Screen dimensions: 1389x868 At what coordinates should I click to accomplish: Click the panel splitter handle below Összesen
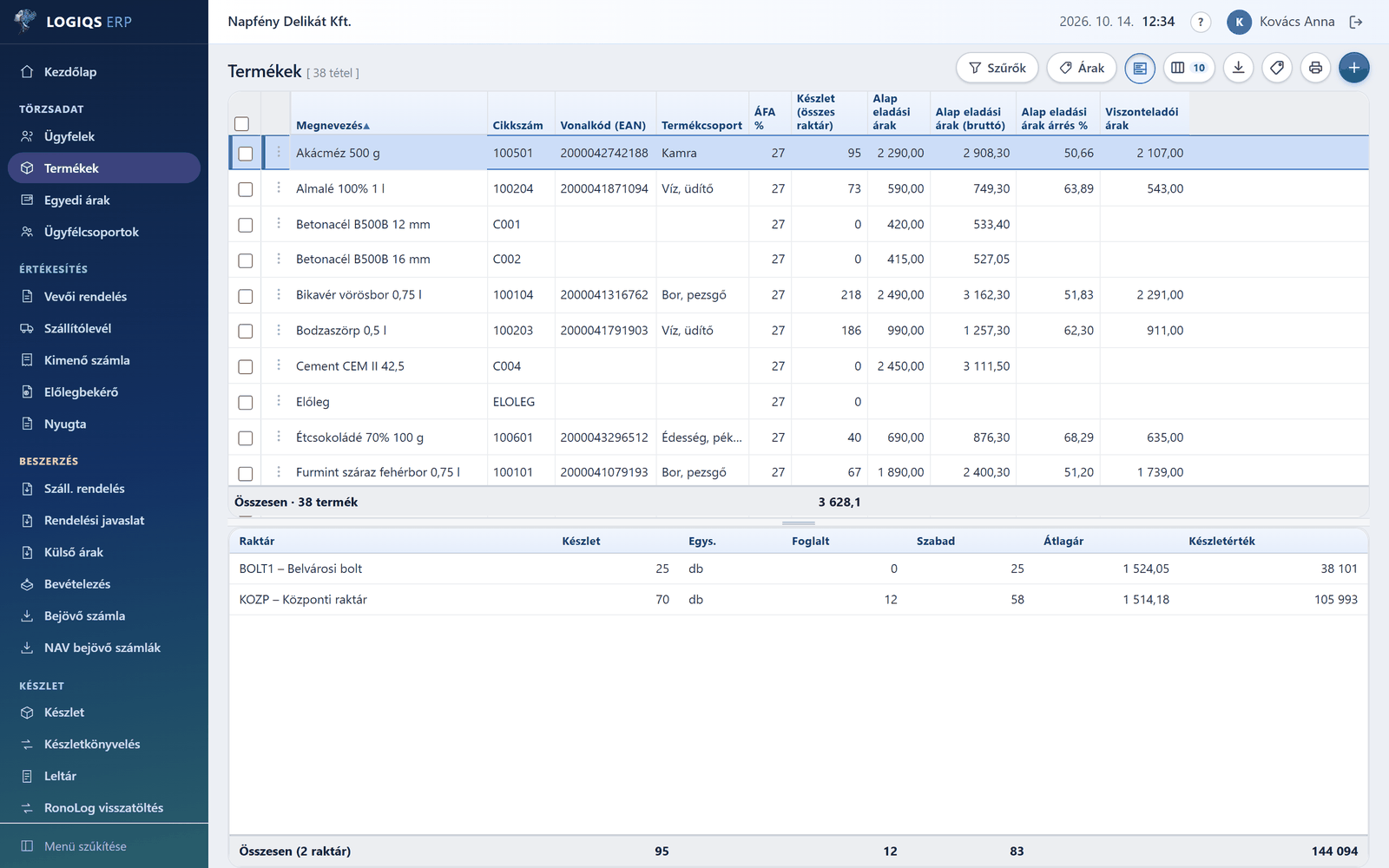pyautogui.click(x=799, y=523)
